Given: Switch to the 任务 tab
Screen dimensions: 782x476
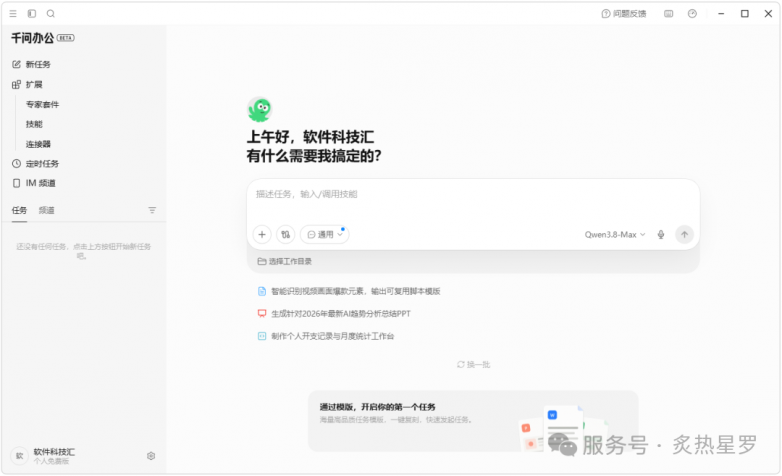Looking at the screenshot, I should tap(19, 210).
